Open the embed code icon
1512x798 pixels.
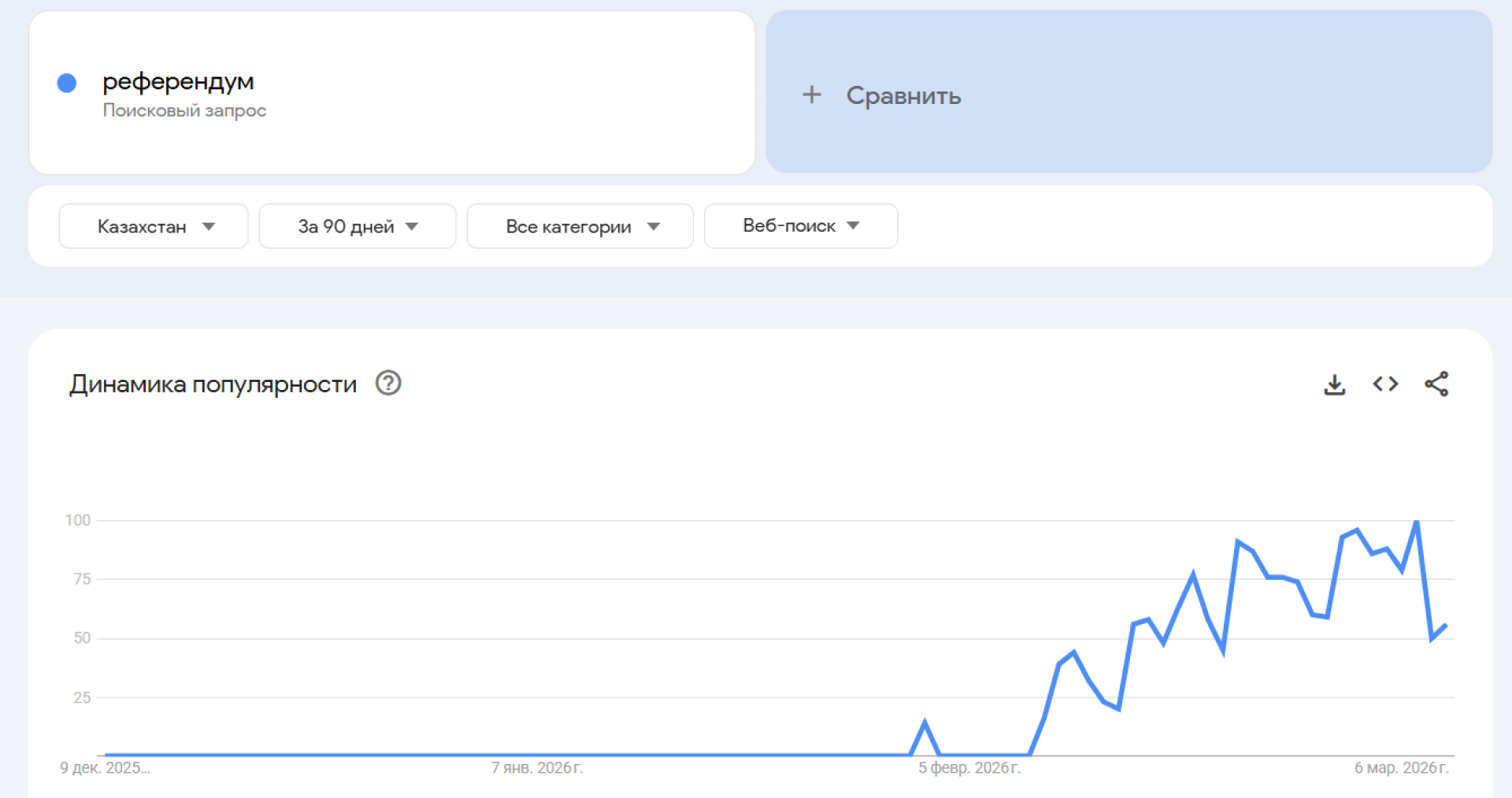(1385, 384)
